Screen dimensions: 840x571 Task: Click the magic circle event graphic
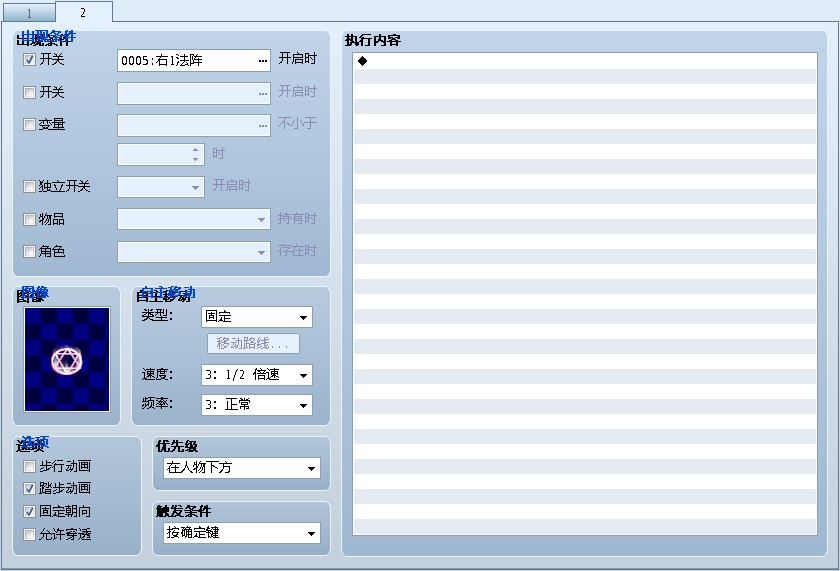(67, 359)
